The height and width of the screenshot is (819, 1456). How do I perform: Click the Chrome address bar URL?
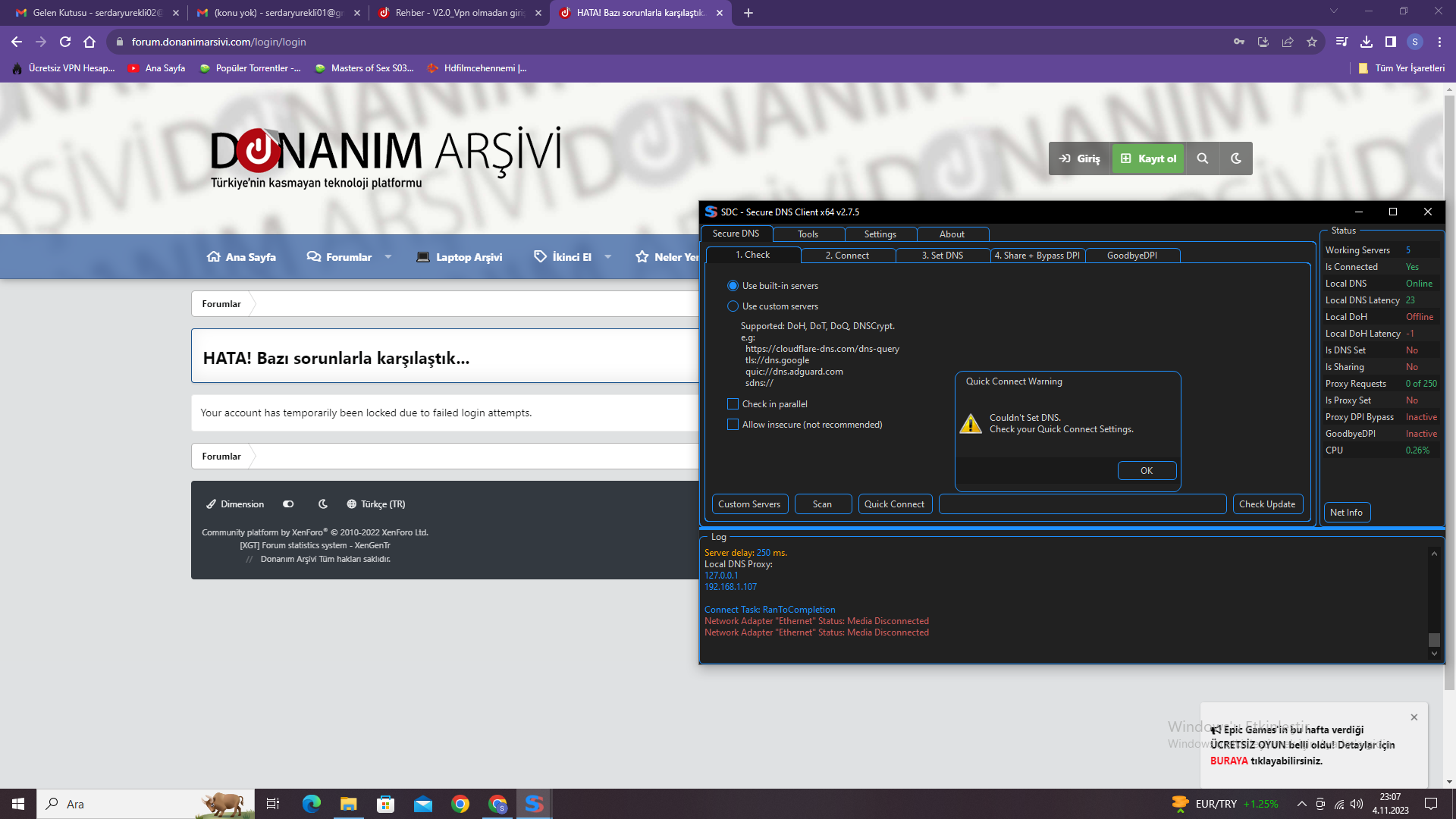(219, 42)
